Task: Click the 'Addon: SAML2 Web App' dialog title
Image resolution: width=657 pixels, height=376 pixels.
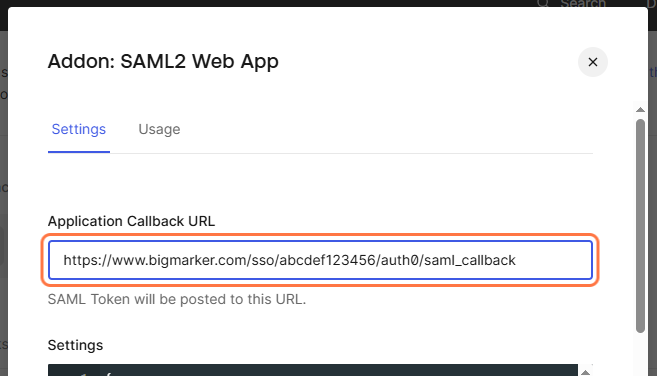Action: point(163,61)
